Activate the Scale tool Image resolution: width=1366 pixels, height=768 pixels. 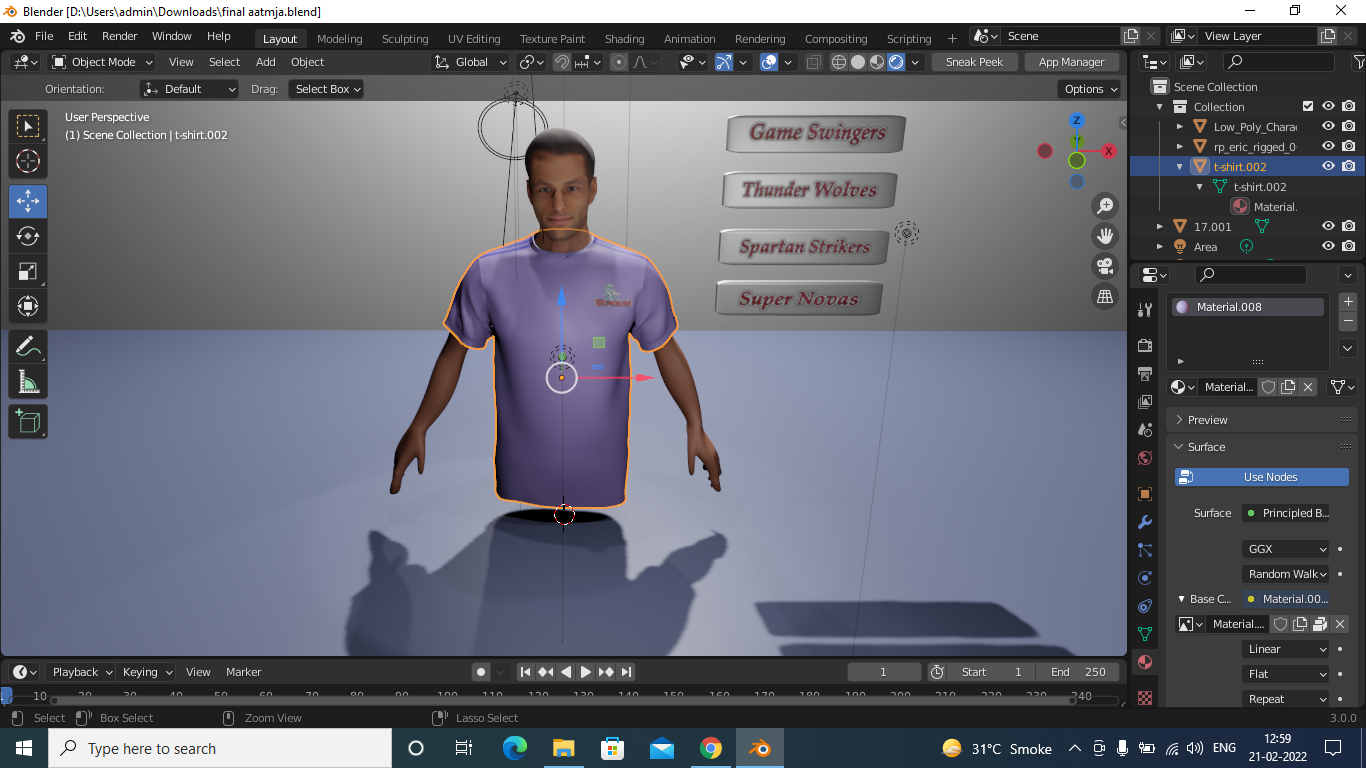[x=28, y=271]
